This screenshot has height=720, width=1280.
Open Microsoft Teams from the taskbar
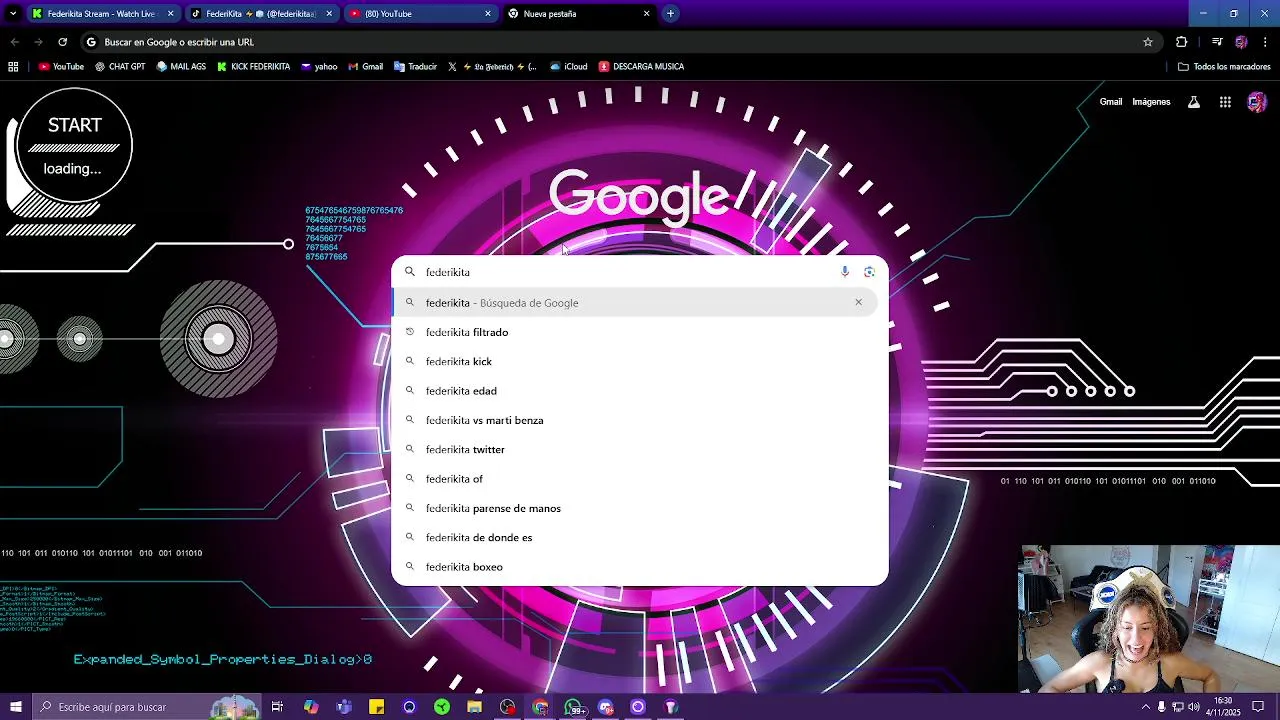click(344, 707)
